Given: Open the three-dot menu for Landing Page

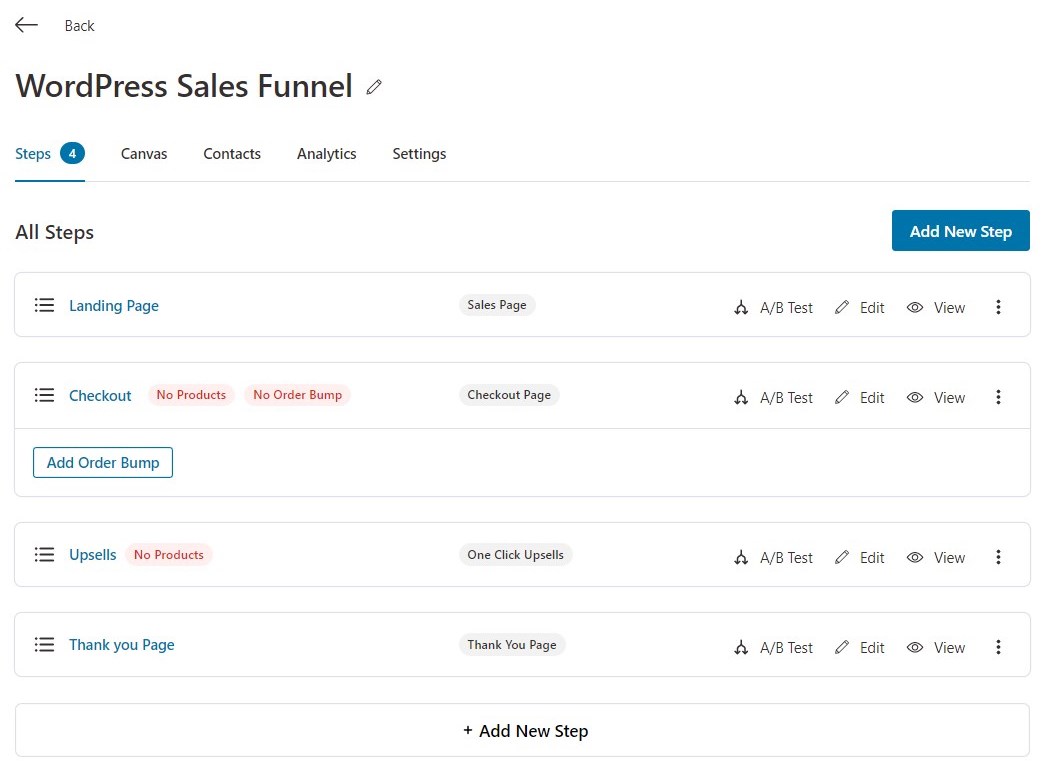Looking at the screenshot, I should [x=998, y=307].
